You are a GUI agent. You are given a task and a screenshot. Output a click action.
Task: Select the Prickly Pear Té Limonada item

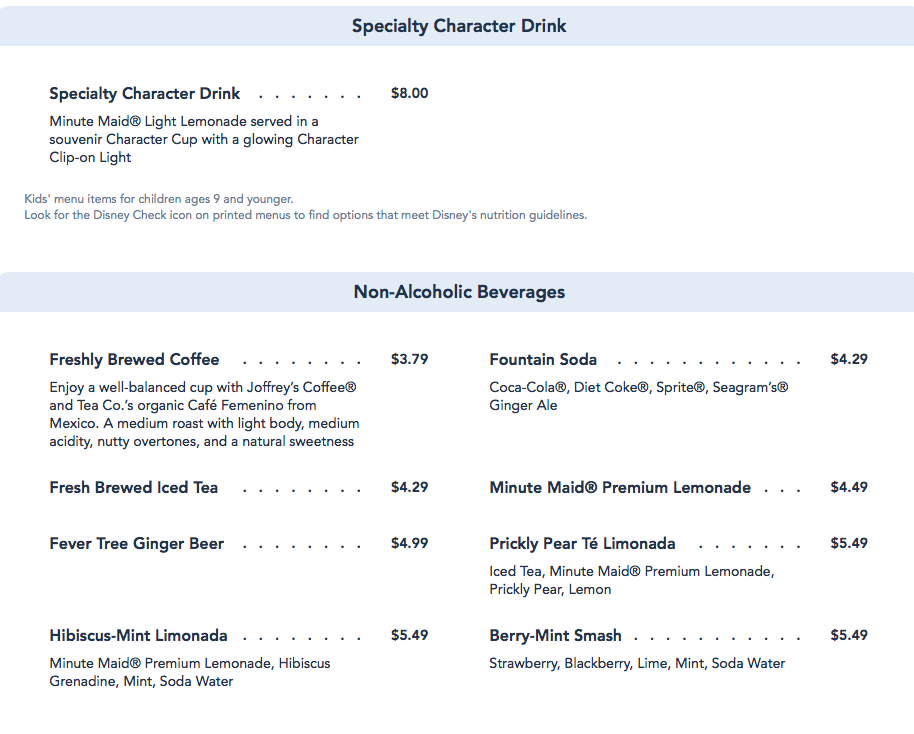point(582,544)
